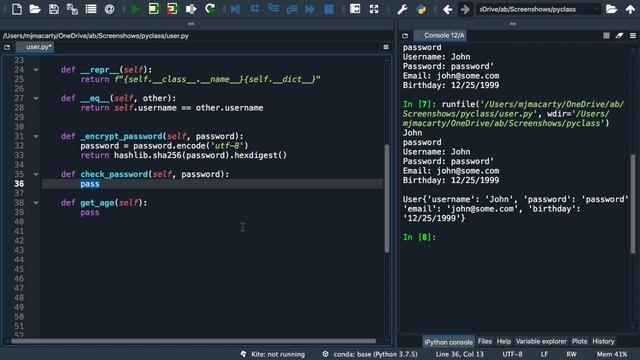Image resolution: width=640 pixels, height=360 pixels.
Task: Open editor pane options menu
Action: pos(386,47)
